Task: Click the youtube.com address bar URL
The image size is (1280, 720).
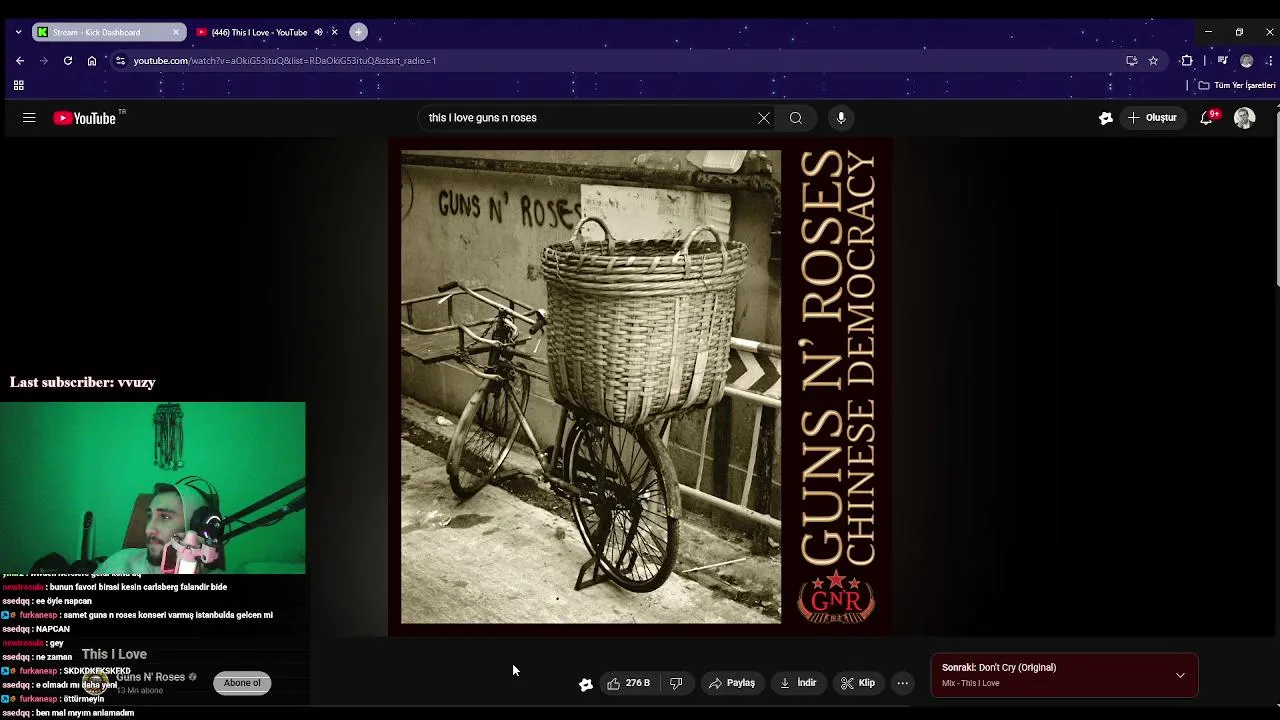Action: [285, 61]
